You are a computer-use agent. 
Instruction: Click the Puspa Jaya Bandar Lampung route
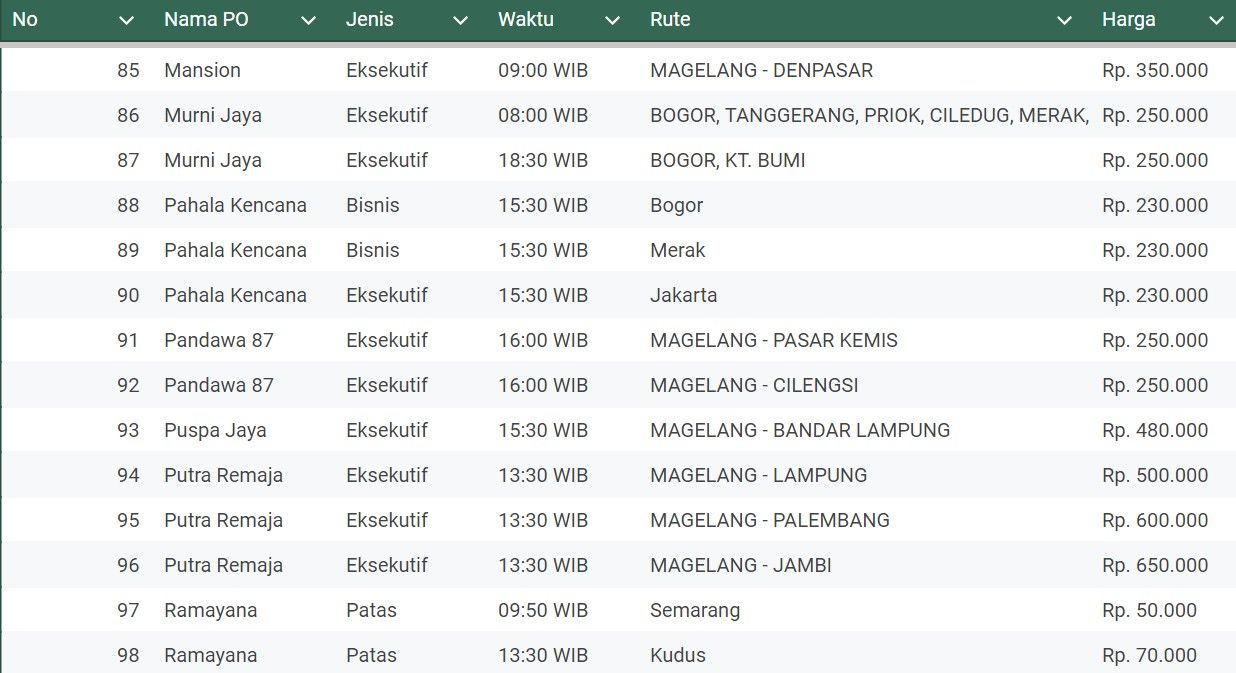point(799,430)
